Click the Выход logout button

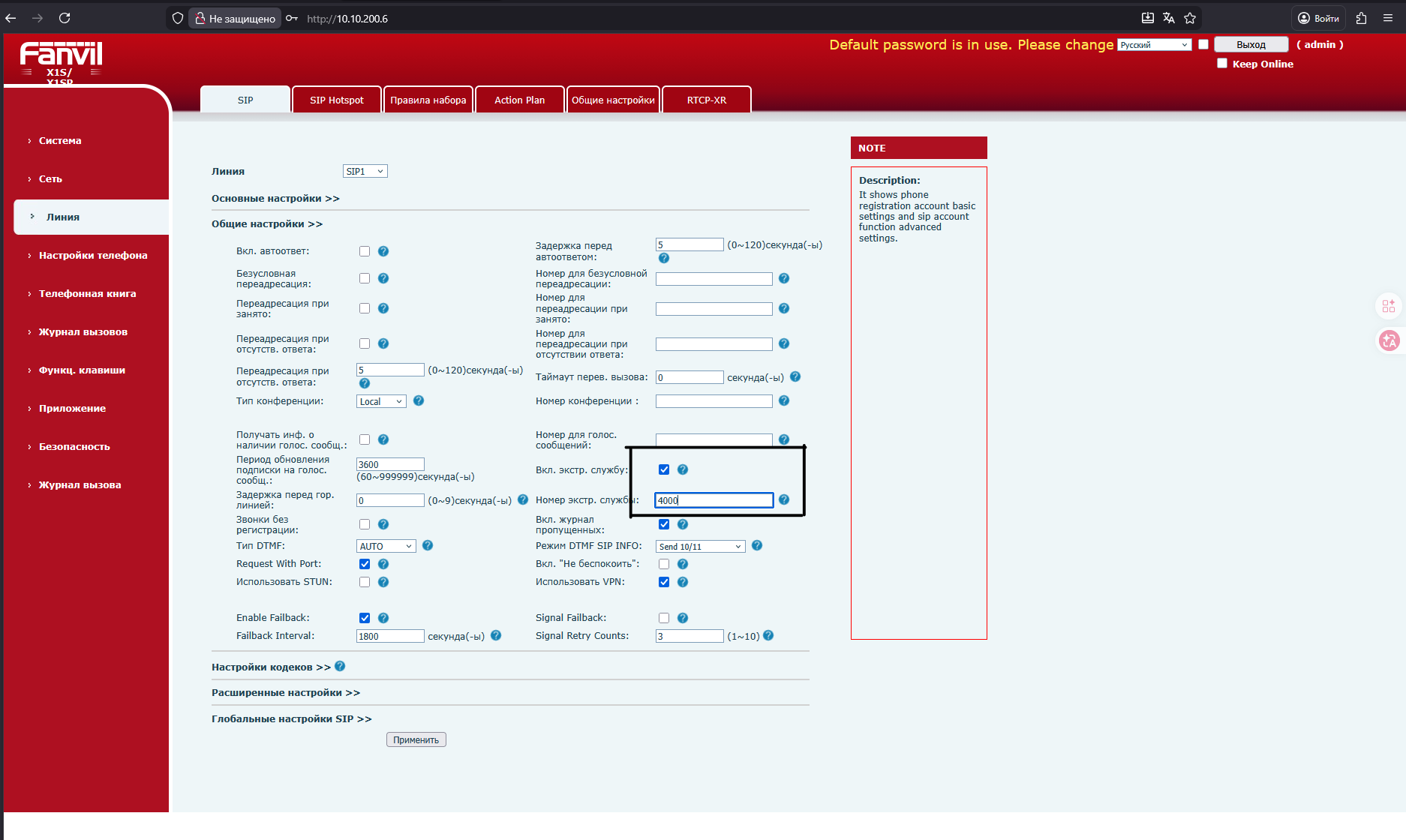[1251, 45]
